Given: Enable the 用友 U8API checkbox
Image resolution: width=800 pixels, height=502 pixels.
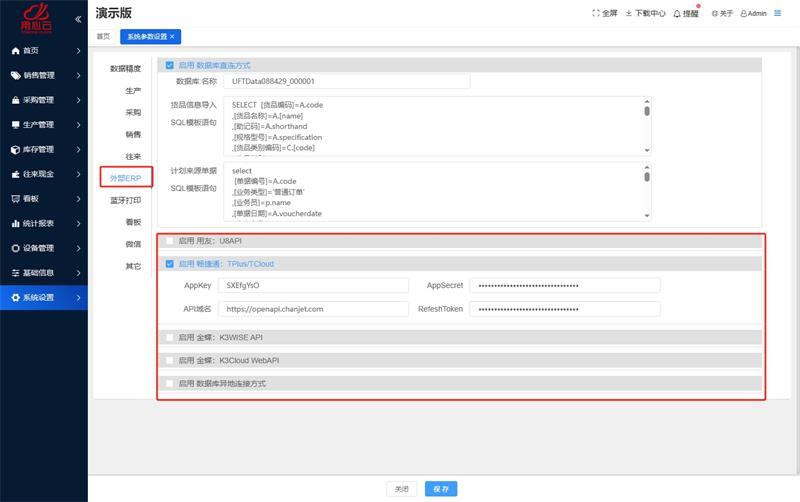Looking at the screenshot, I should point(169,241).
